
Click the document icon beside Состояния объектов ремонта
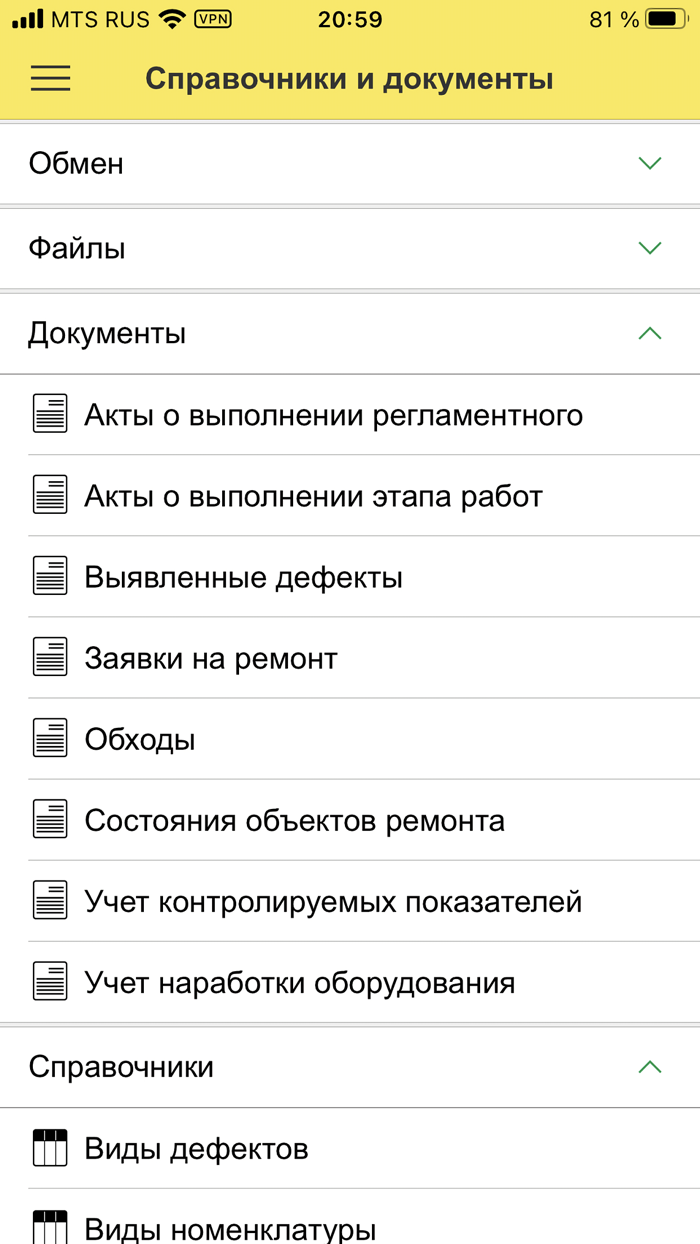(49, 820)
